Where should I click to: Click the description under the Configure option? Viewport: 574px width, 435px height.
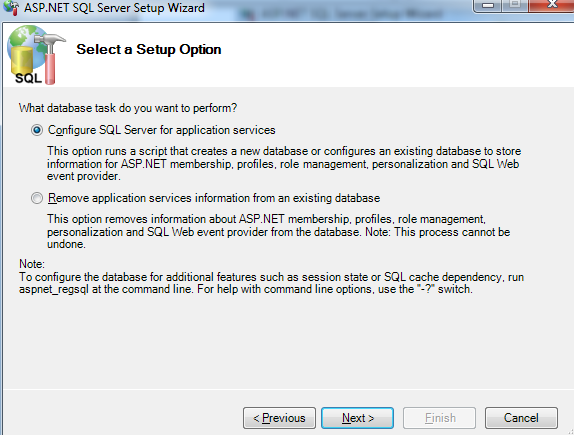(284, 164)
